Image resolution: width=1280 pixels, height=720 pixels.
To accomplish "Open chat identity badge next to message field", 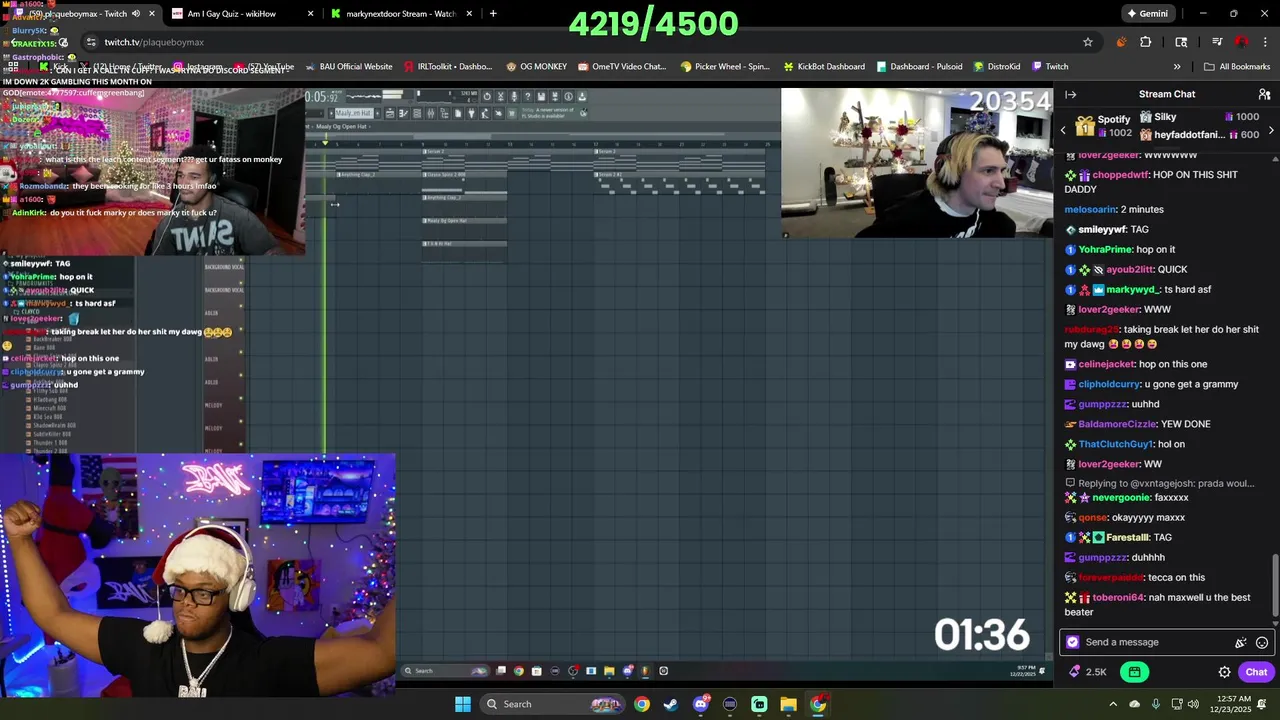I will [x=1073, y=642].
